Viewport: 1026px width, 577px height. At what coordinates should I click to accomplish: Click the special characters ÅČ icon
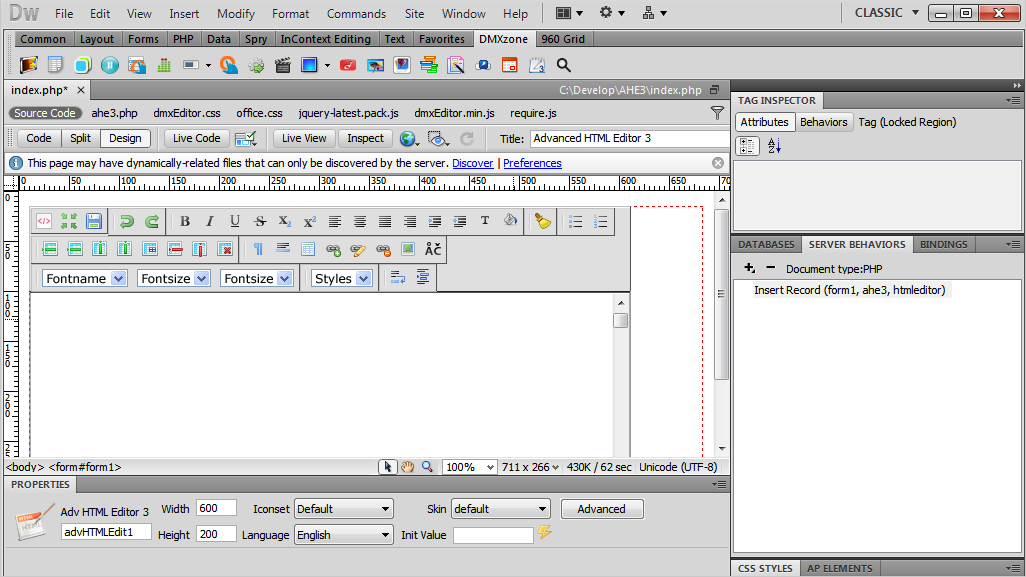[433, 249]
